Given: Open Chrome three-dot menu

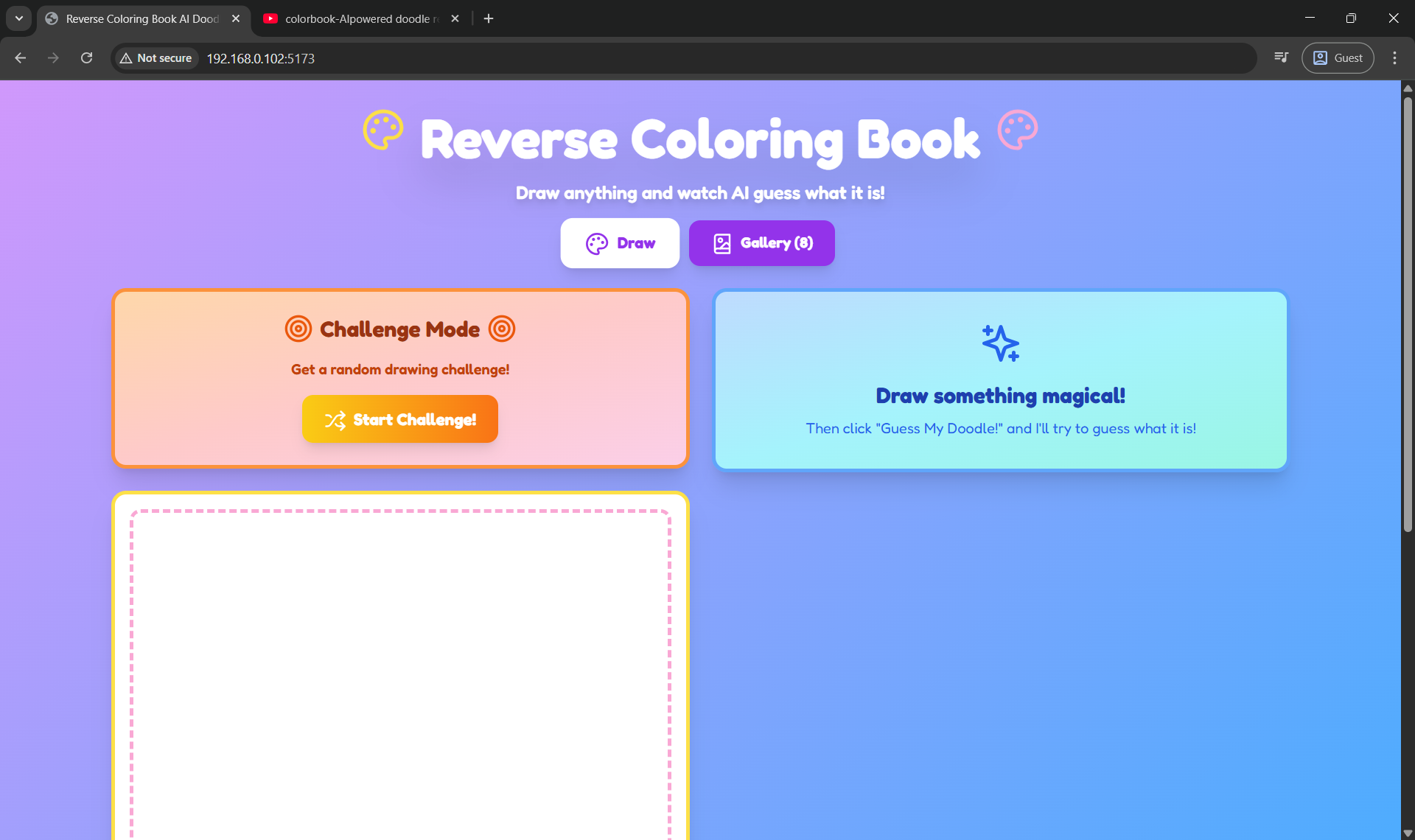Looking at the screenshot, I should pos(1394,58).
